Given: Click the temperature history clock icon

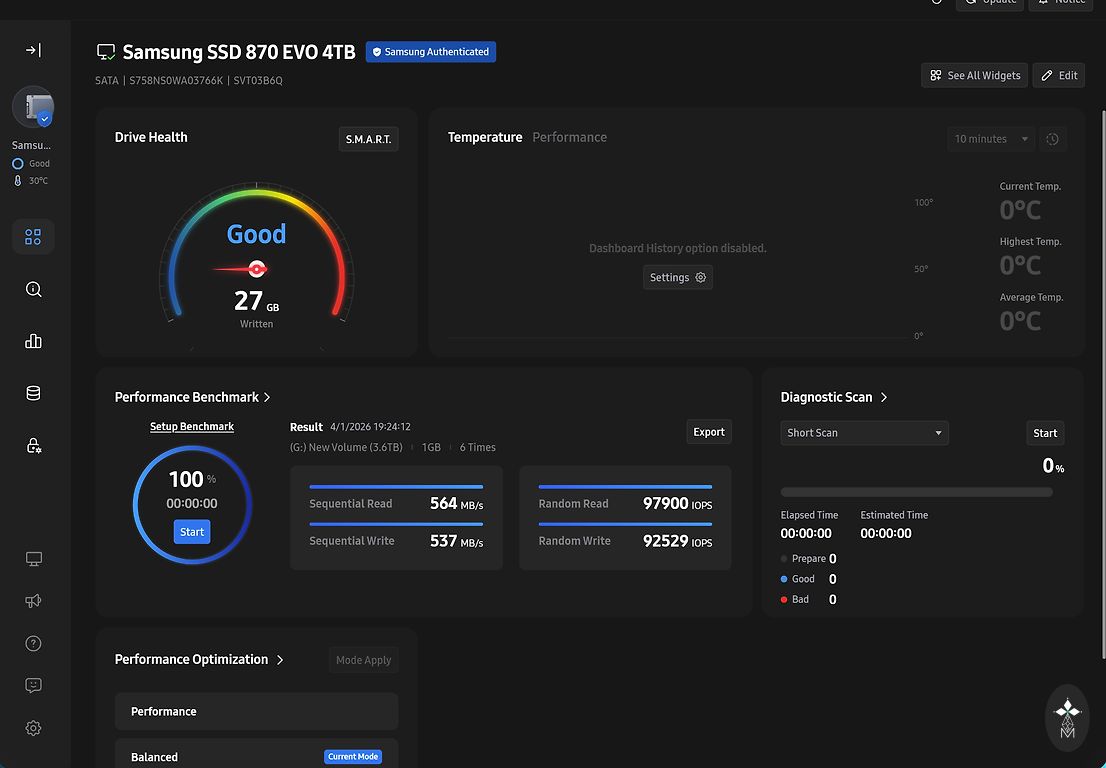Looking at the screenshot, I should click(x=1052, y=139).
